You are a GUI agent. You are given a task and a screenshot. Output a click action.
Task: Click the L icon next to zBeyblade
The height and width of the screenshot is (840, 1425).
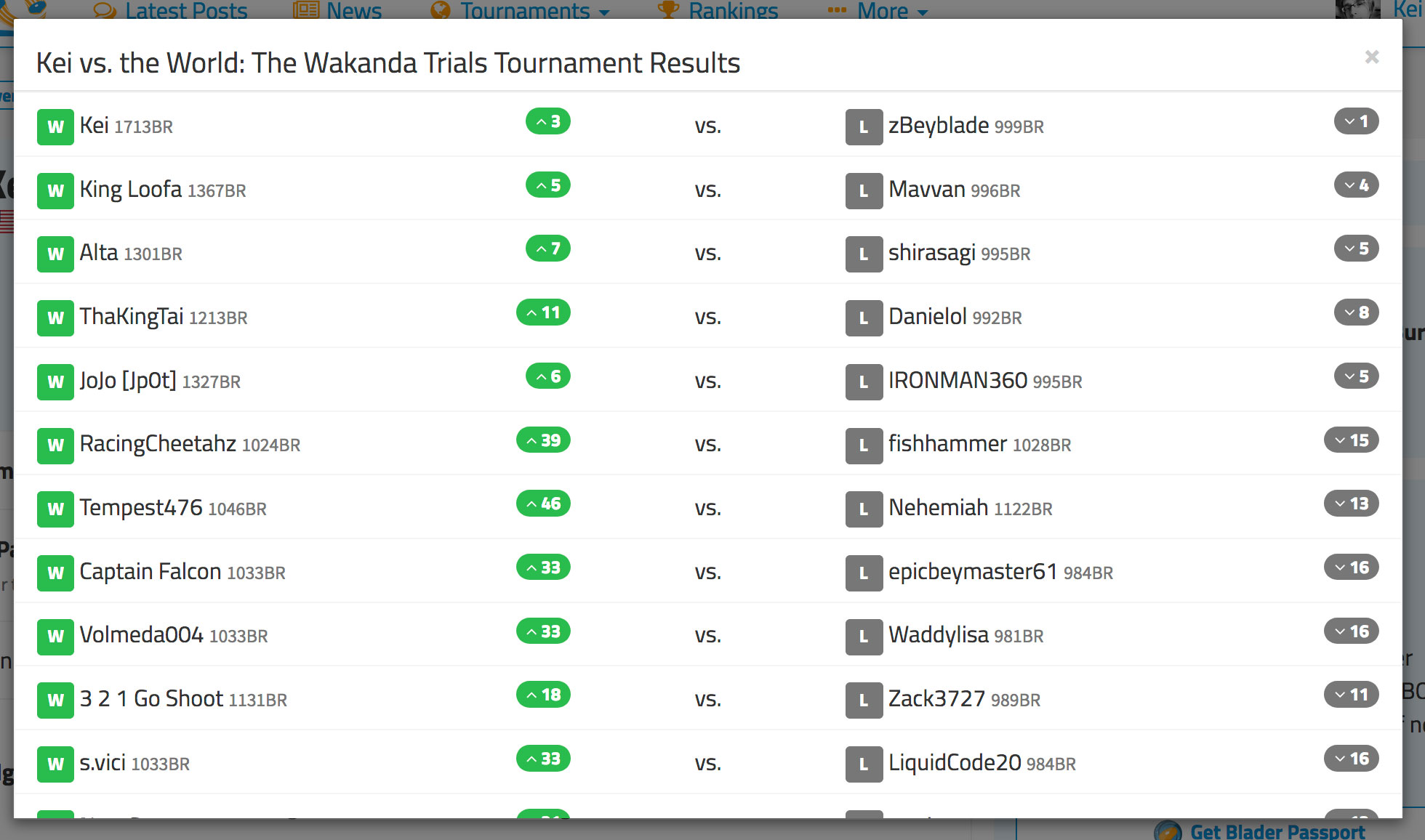pyautogui.click(x=864, y=125)
